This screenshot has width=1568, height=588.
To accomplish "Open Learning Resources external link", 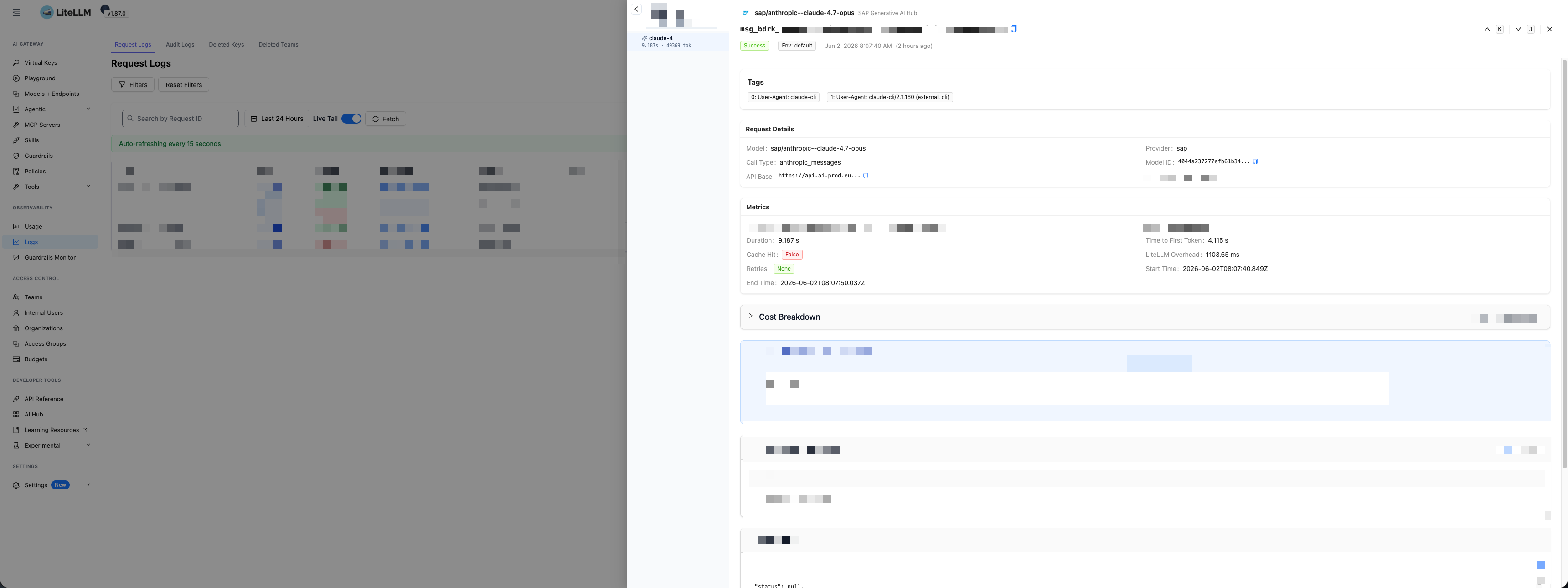I will 51,430.
